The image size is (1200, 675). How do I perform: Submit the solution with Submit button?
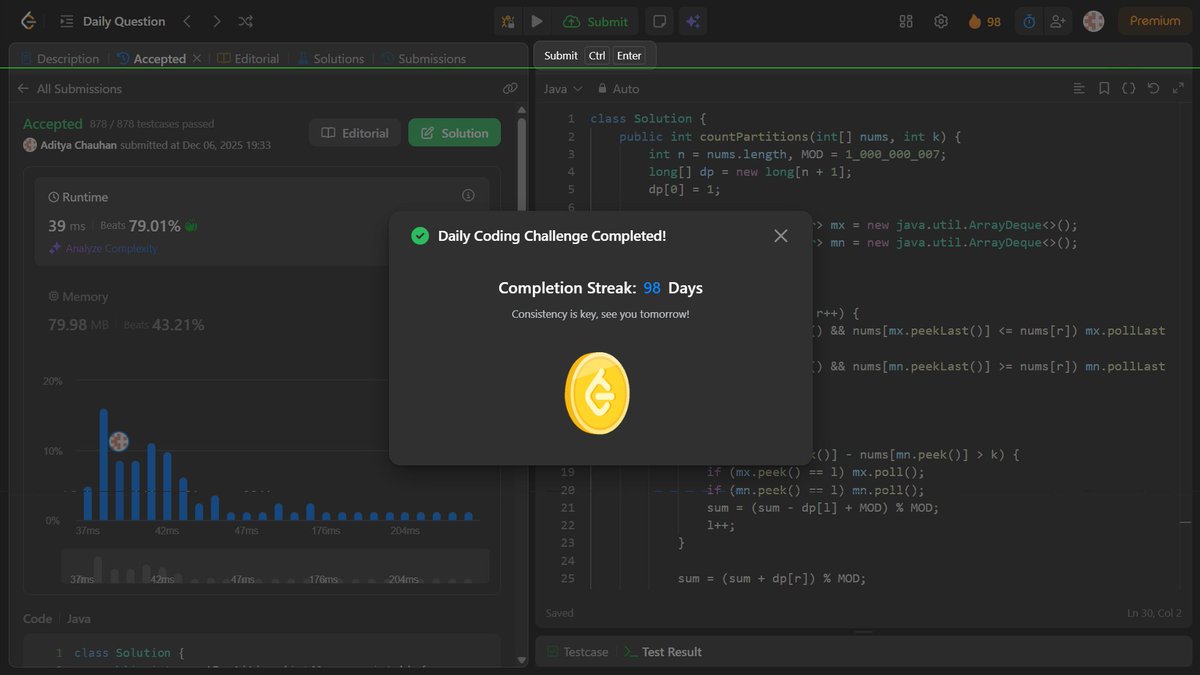[x=596, y=21]
